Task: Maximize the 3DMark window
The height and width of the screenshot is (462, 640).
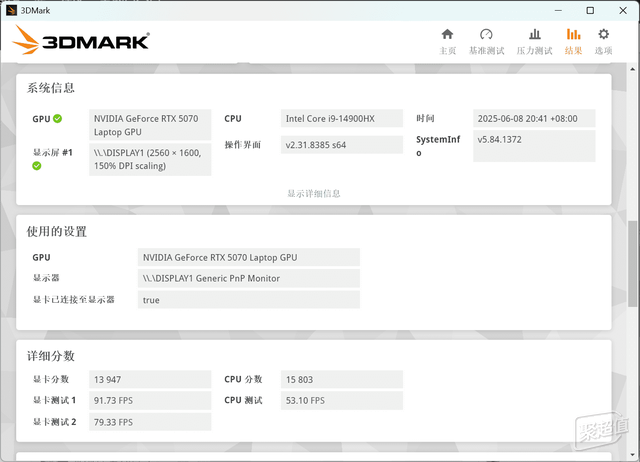Action: (590, 11)
